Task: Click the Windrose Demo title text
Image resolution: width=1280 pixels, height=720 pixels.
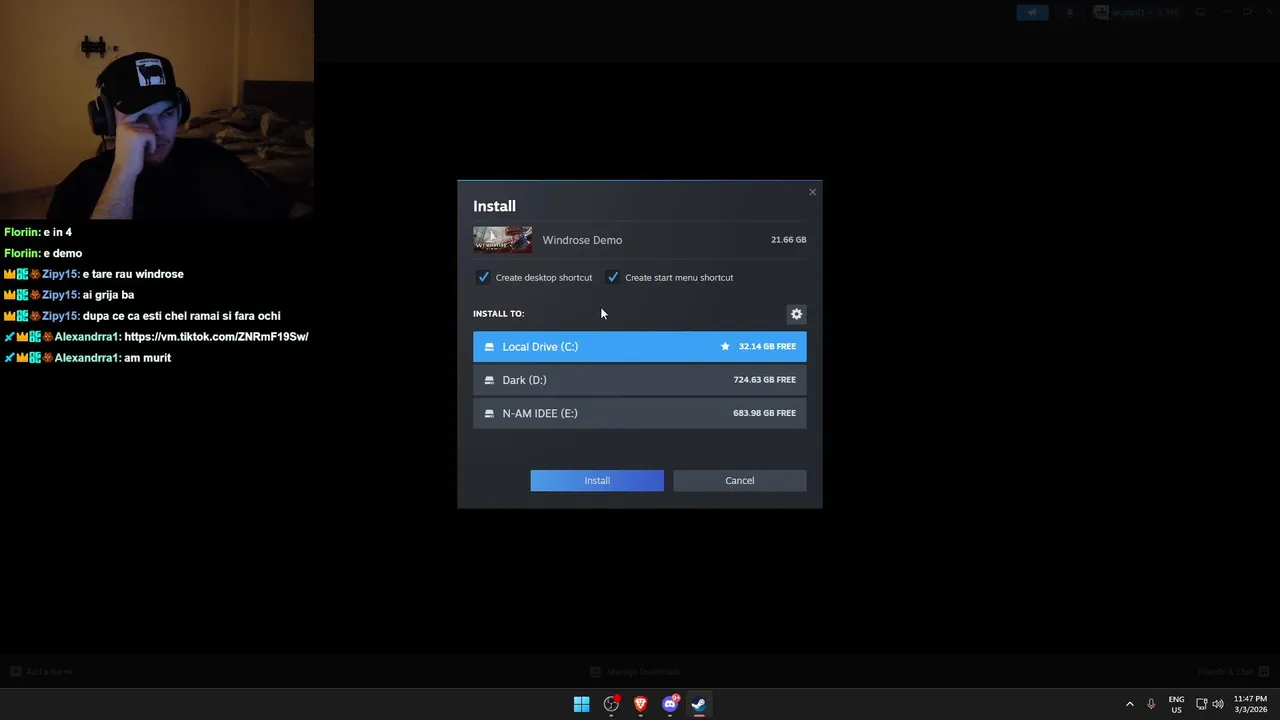Action: tap(582, 240)
